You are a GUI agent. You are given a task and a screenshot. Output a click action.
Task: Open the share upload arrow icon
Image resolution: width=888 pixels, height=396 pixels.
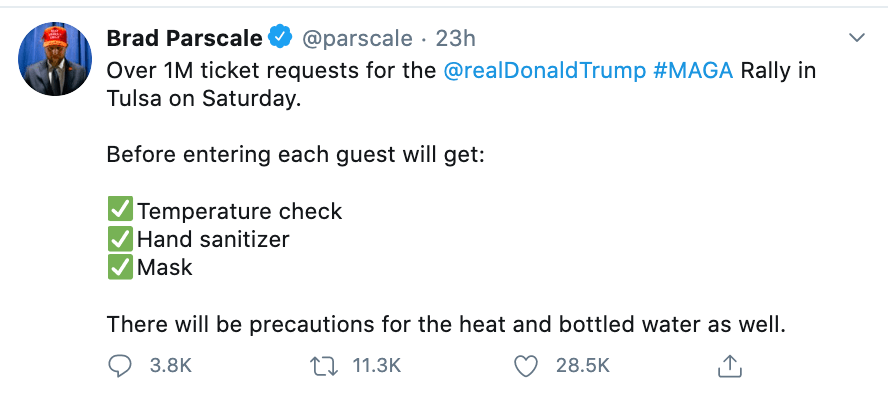(x=729, y=366)
